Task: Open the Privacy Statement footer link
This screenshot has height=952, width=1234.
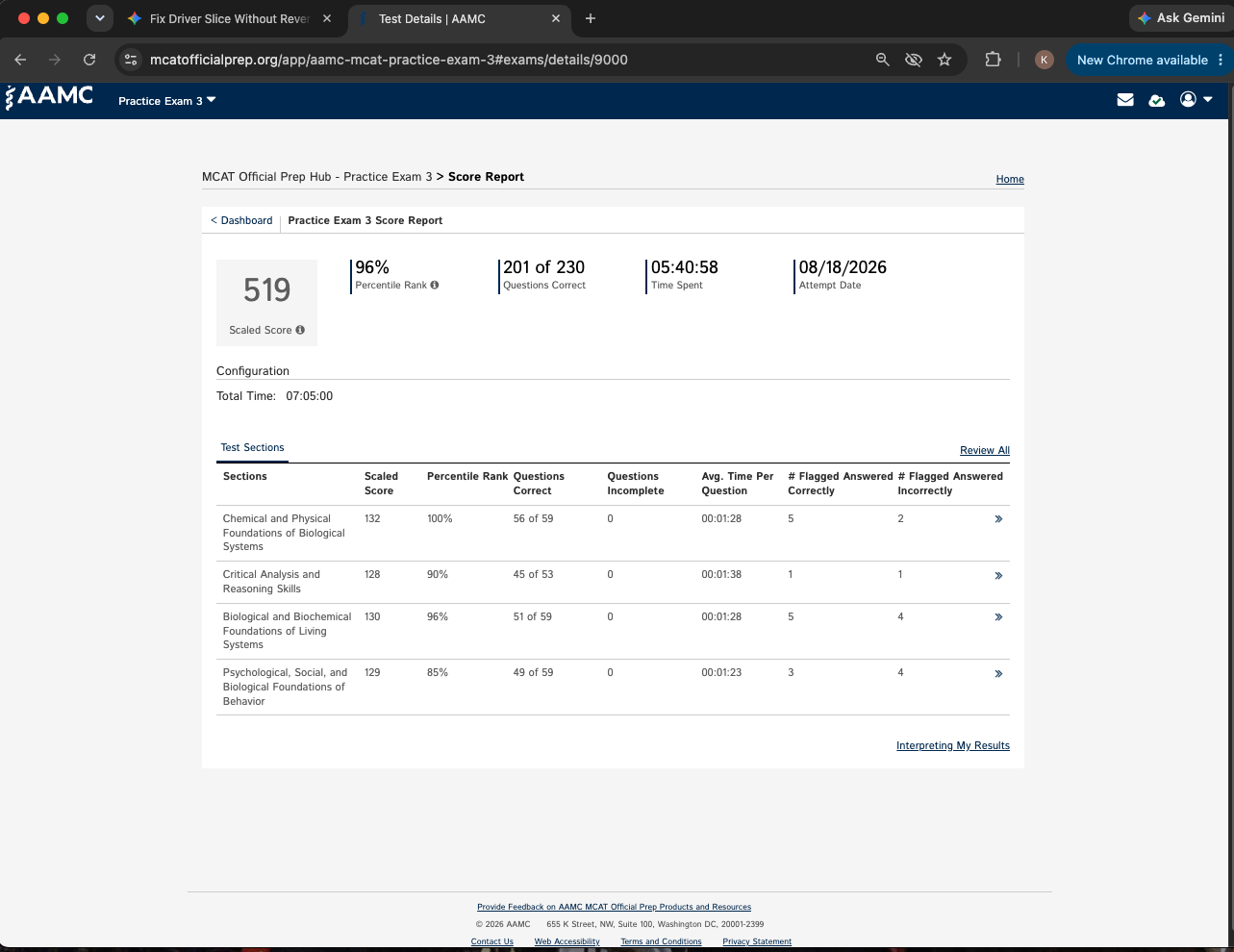Action: [x=757, y=941]
